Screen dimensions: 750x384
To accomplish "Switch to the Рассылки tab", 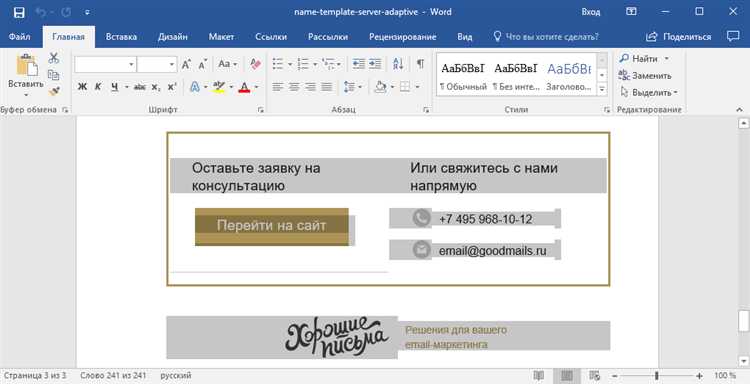I will (x=328, y=37).
